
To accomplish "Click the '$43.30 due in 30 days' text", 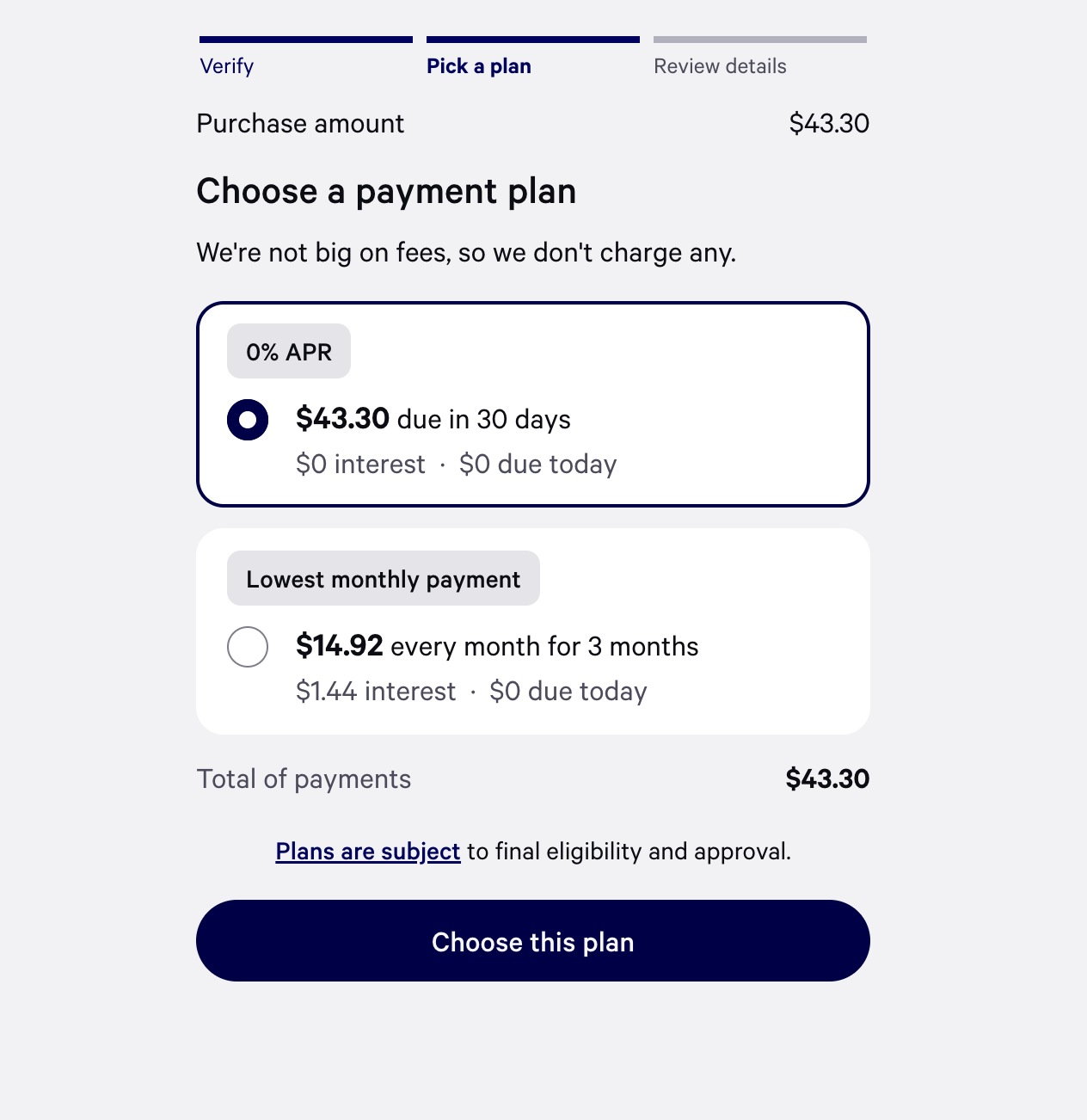I will [x=433, y=419].
